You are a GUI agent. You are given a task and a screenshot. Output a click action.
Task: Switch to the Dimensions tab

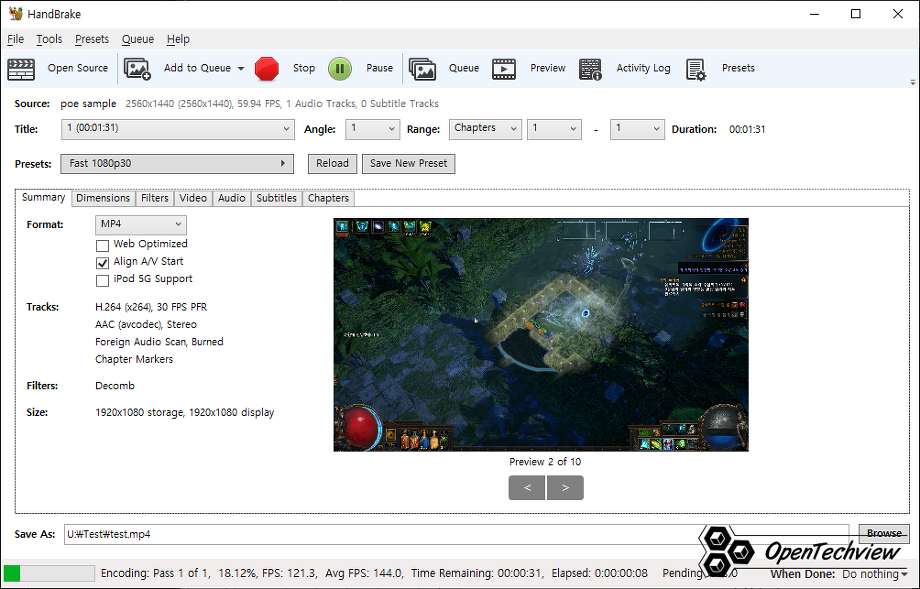103,198
